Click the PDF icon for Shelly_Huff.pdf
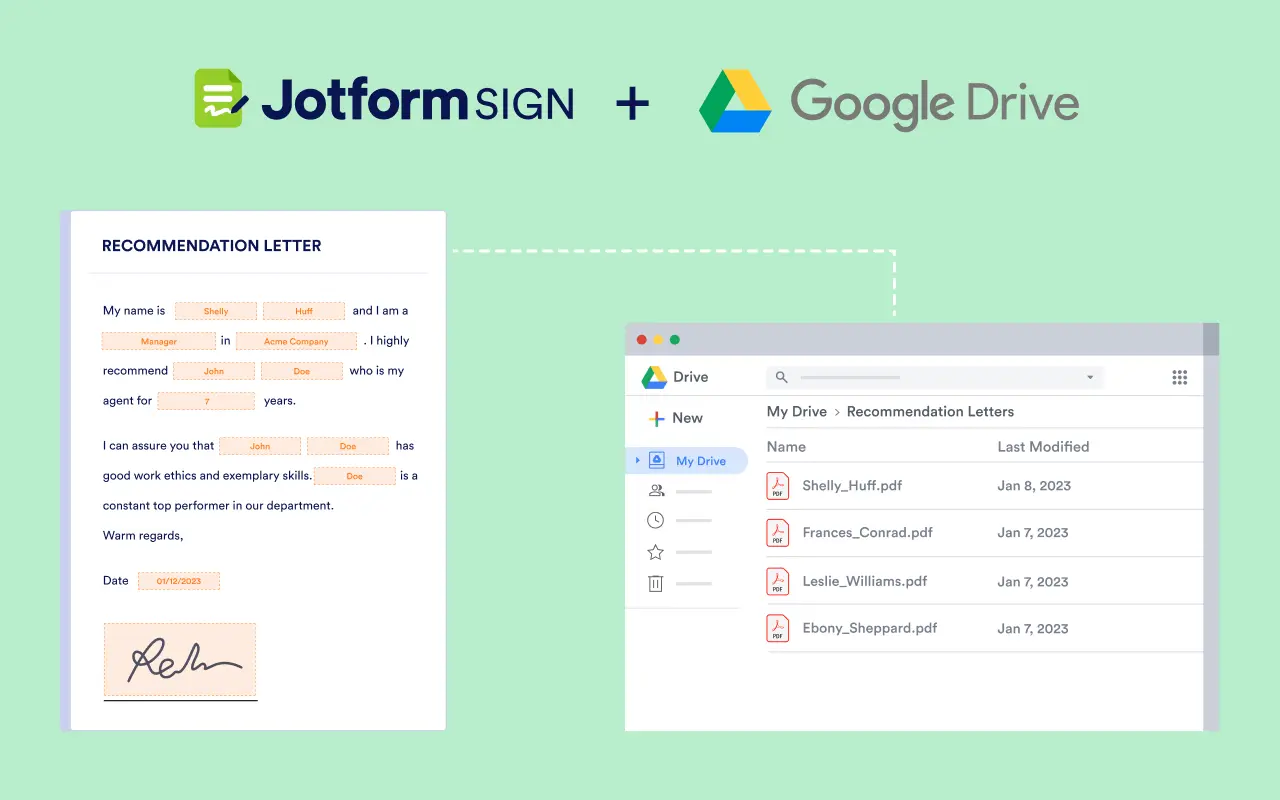Screen dimensions: 1280x800 click(x=777, y=486)
